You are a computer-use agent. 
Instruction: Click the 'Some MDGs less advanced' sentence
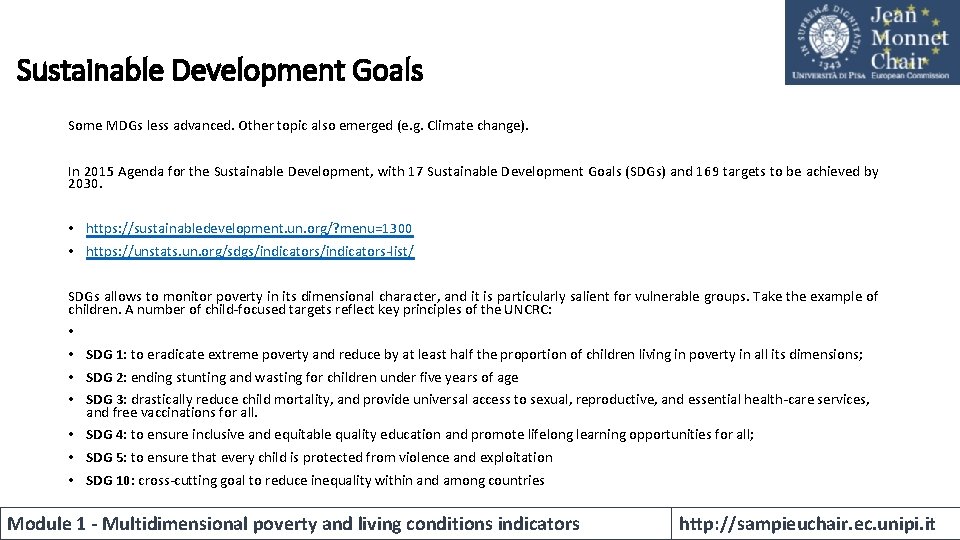tap(298, 126)
